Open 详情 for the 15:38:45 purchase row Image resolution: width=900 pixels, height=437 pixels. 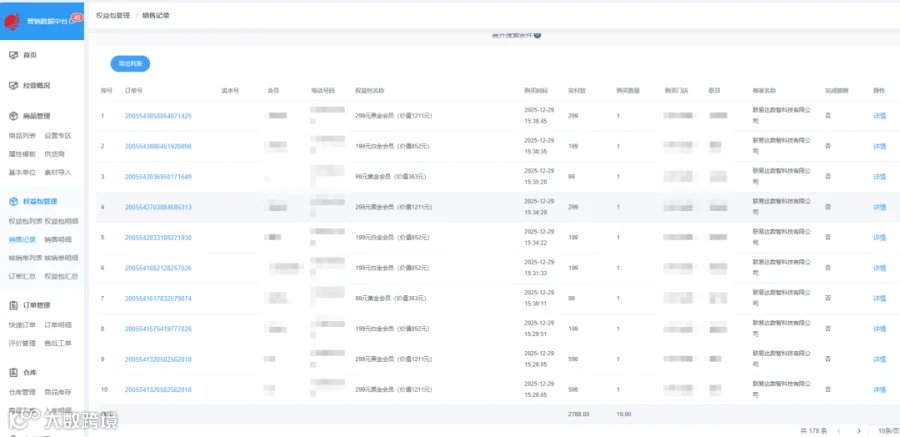(879, 116)
